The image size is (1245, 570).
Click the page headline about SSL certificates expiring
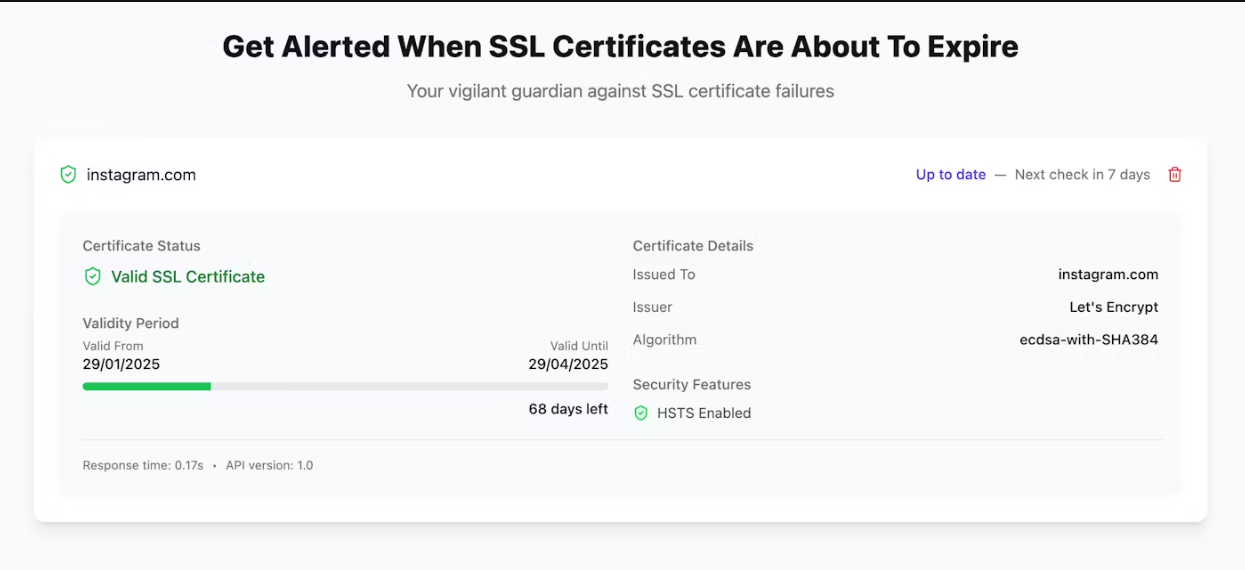pyautogui.click(x=620, y=46)
